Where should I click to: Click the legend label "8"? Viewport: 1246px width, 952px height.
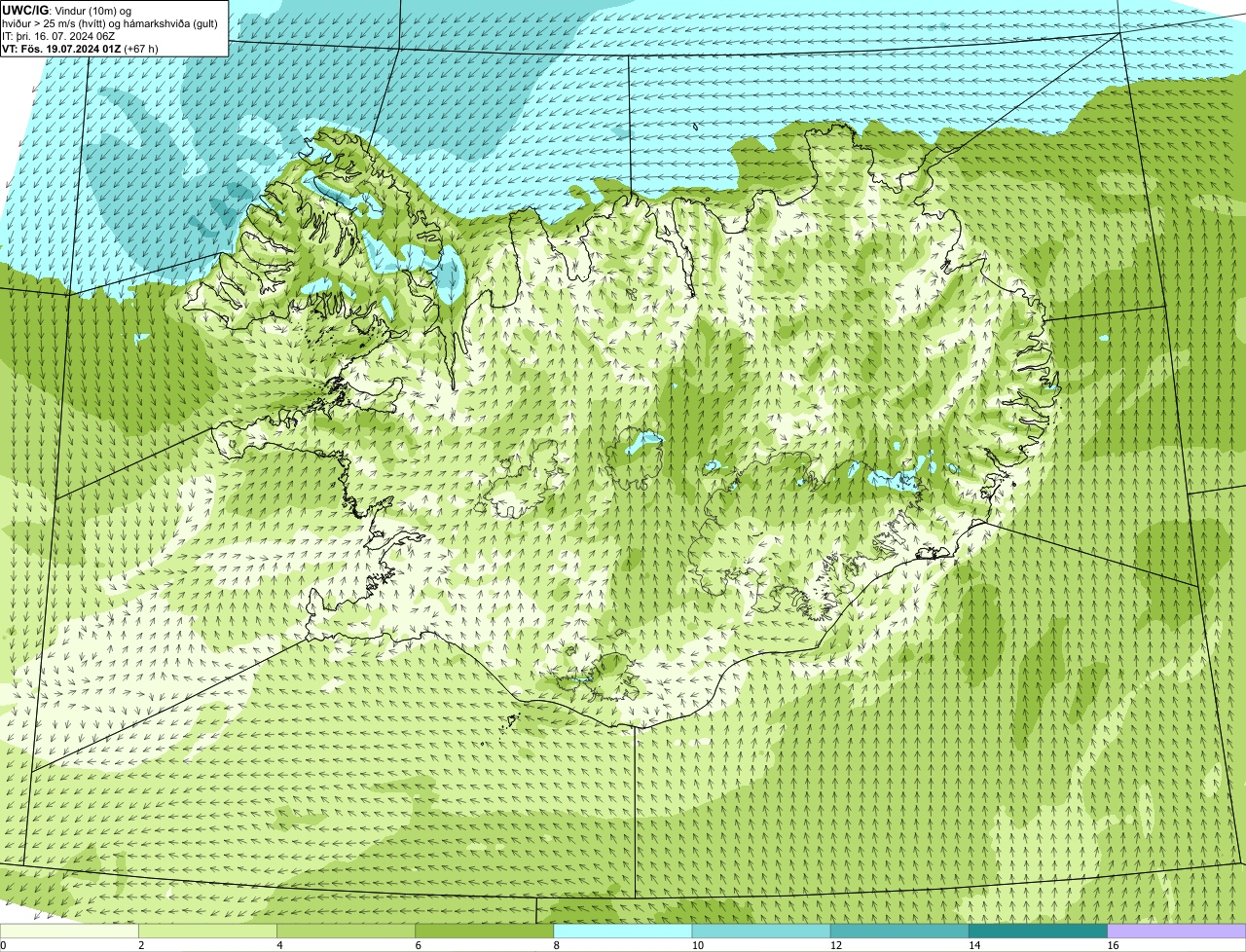[556, 945]
